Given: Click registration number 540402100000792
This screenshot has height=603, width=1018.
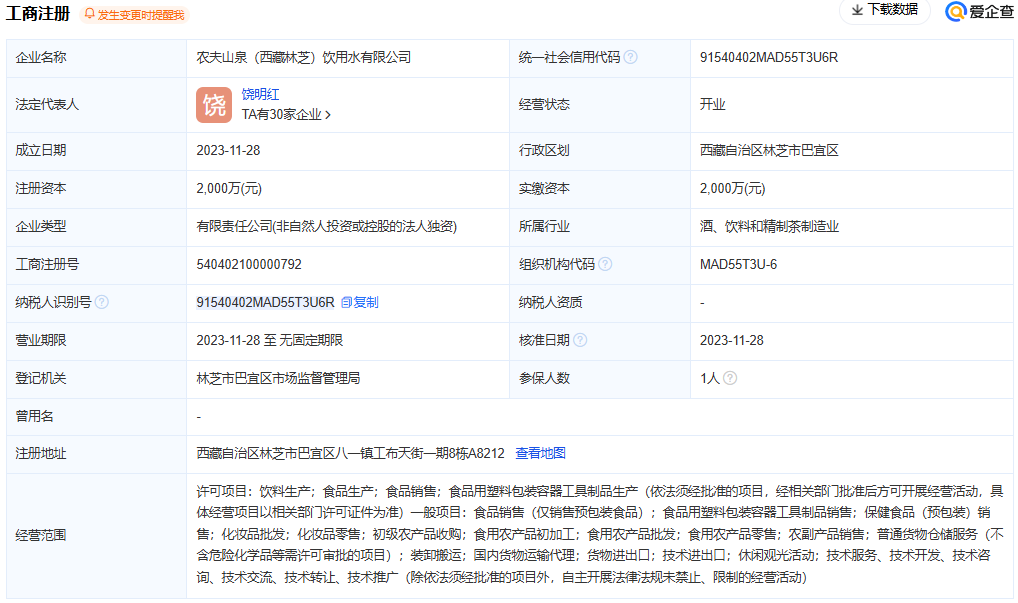Looking at the screenshot, I should point(249,265).
